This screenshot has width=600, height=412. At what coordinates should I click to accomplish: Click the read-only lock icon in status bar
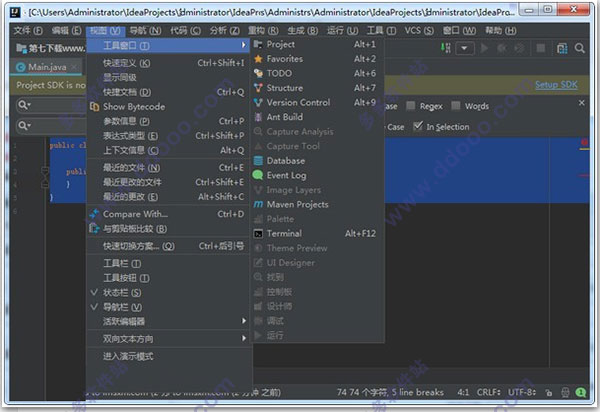click(x=549, y=392)
